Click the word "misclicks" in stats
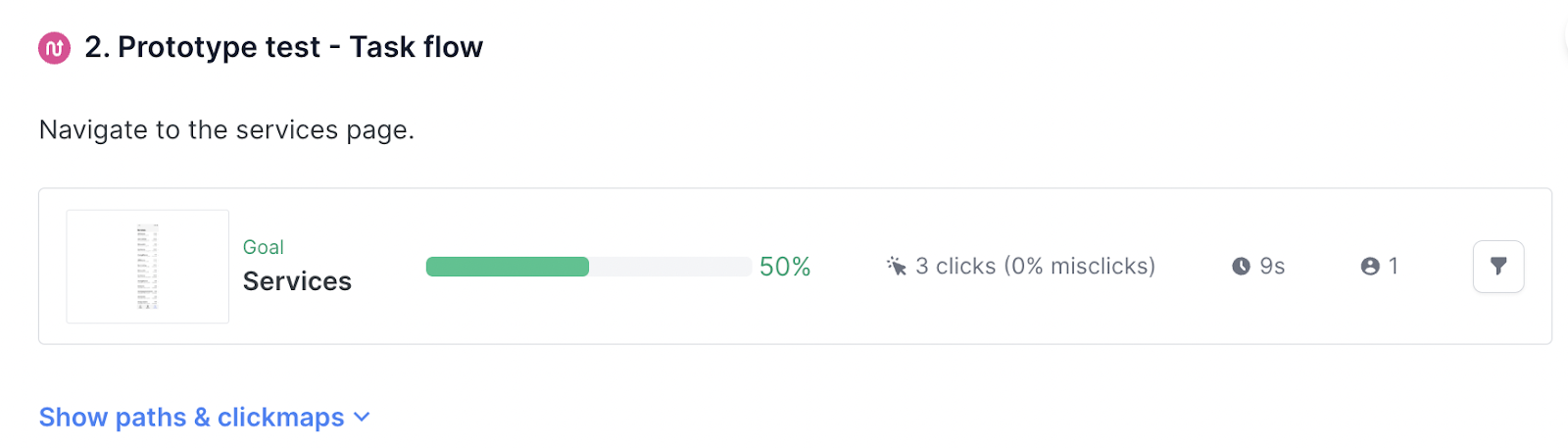 point(1099,266)
